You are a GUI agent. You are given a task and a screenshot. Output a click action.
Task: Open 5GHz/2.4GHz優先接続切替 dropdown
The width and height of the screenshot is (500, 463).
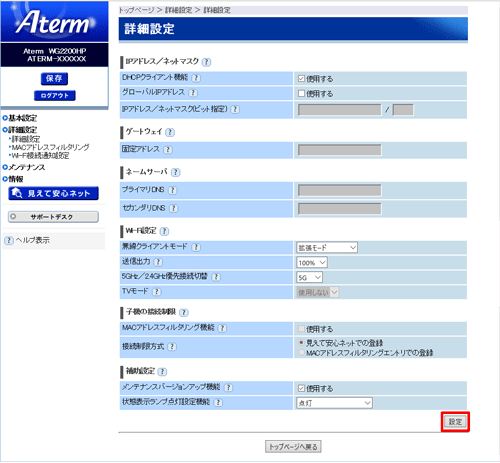(x=309, y=277)
